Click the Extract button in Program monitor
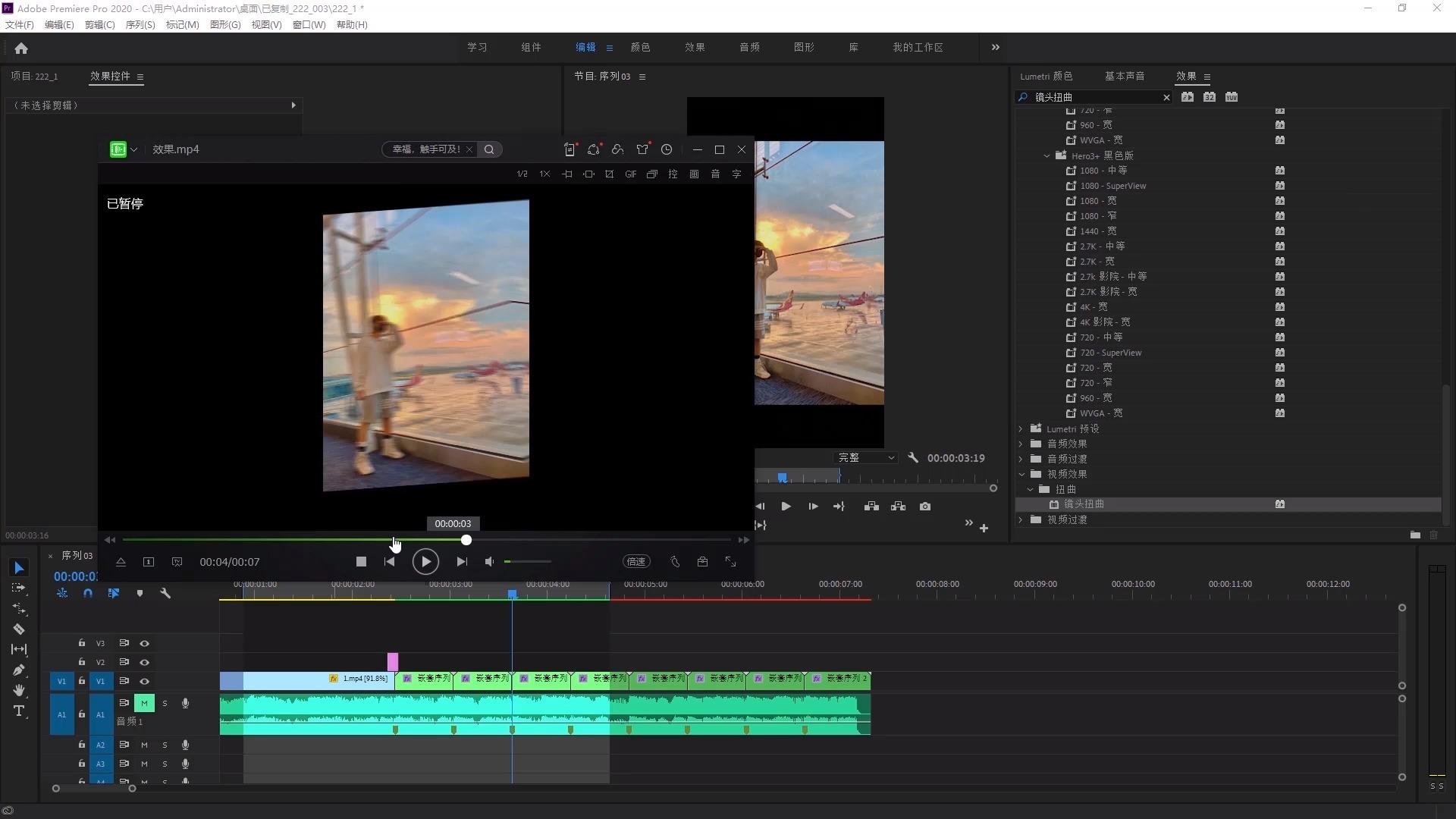The height and width of the screenshot is (819, 1456). click(899, 507)
